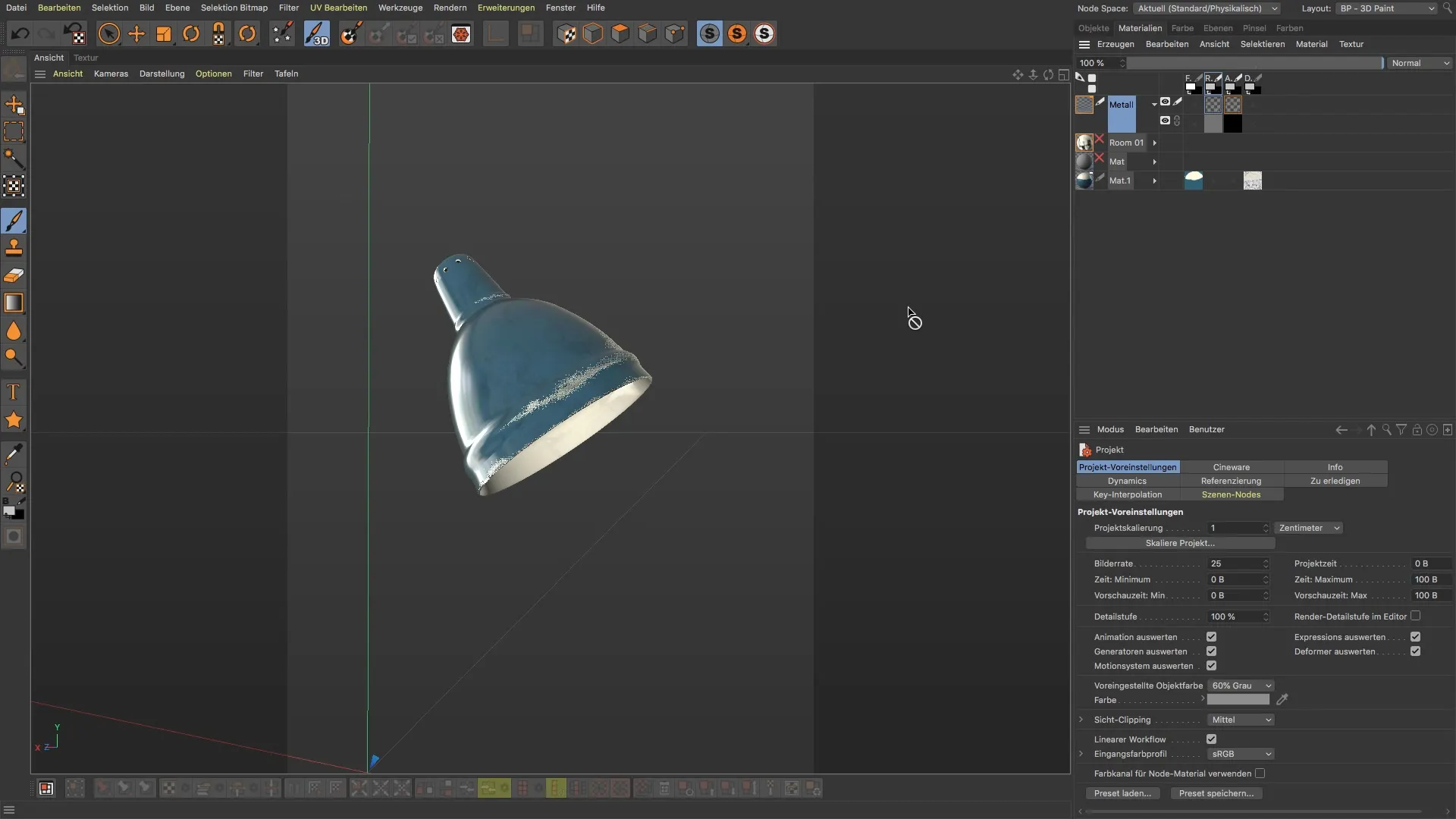Open the Zentimeter unit dropdown
1456x819 pixels.
pos(1308,528)
